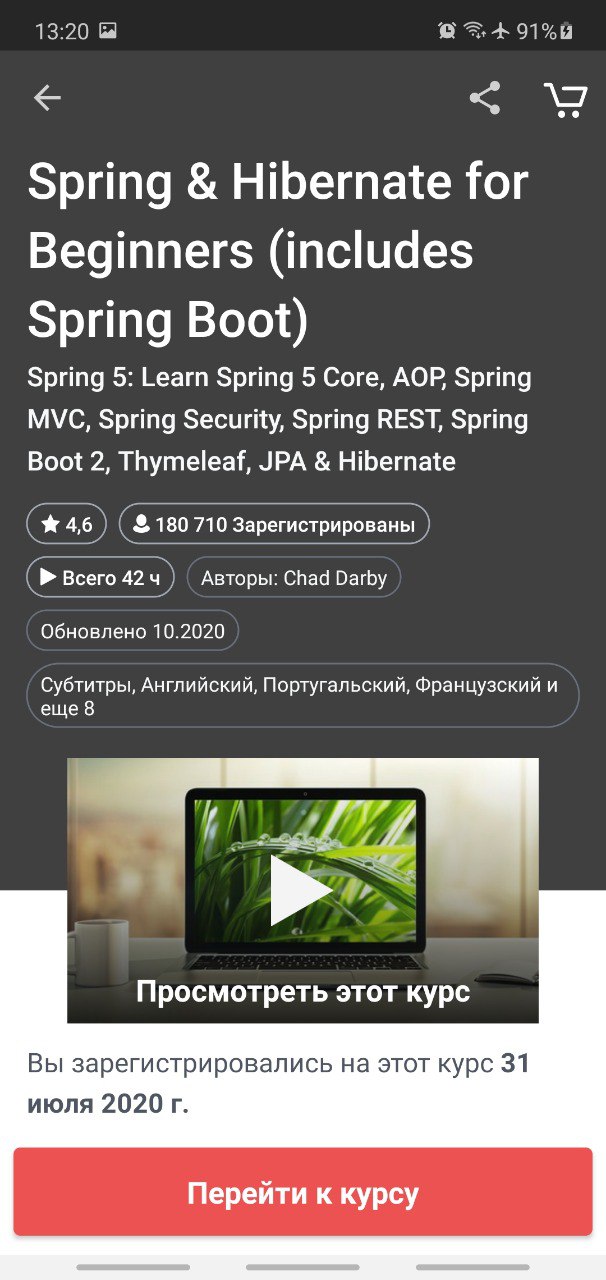606x1280 pixels.
Task: Tap the airplane mode status icon
Action: tap(500, 31)
